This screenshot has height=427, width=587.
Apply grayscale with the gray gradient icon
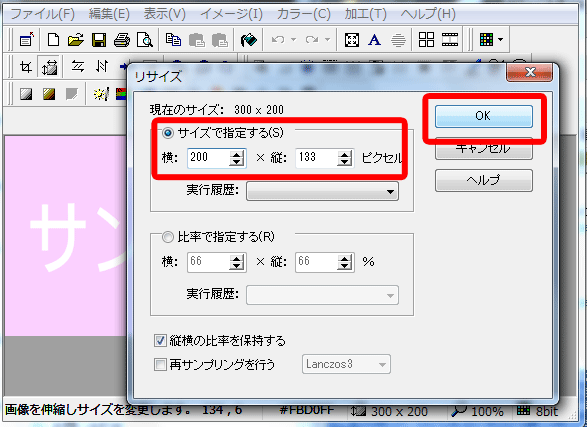pos(26,94)
